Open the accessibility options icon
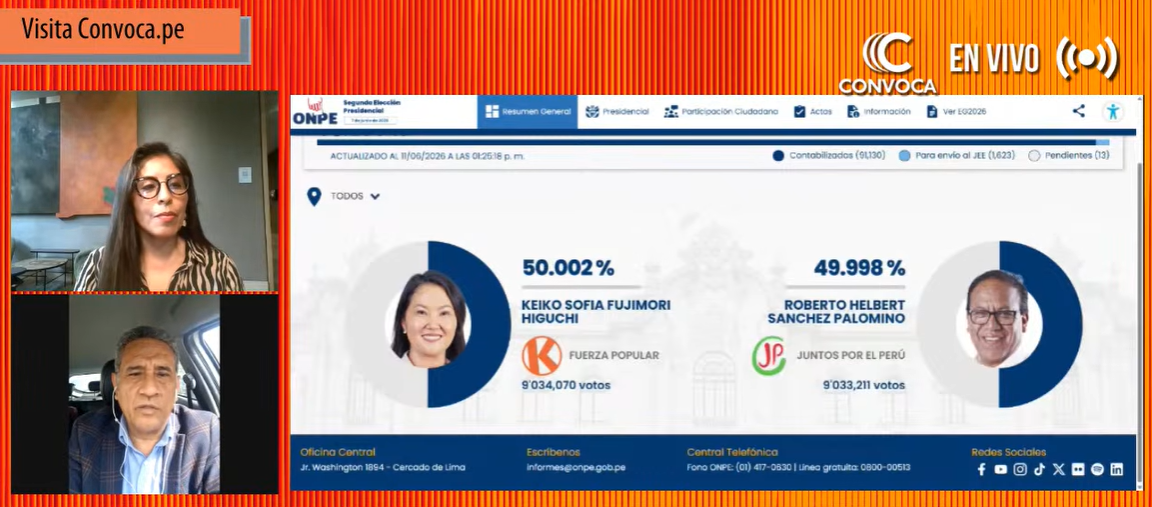Screen dimensions: 1152x507 point(1113,112)
